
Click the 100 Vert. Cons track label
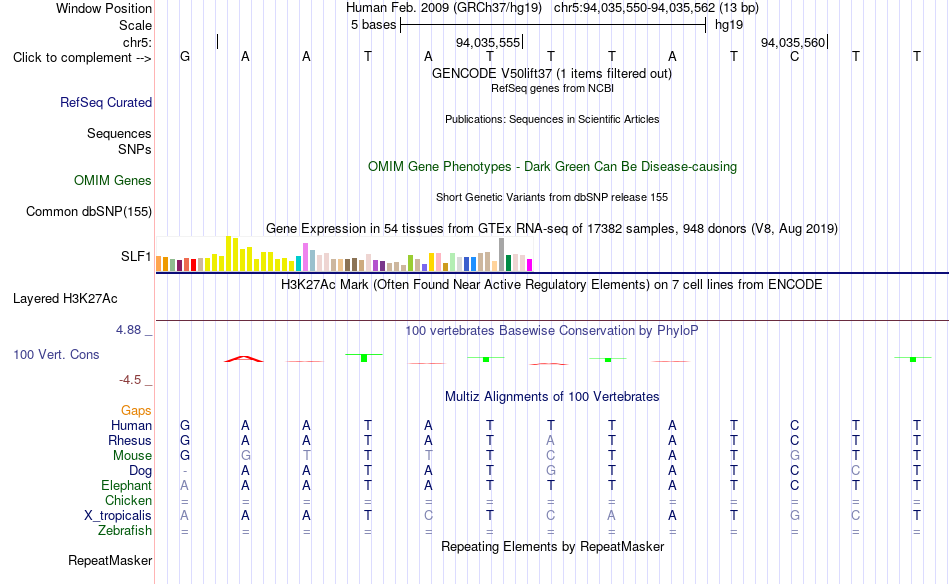tap(56, 354)
